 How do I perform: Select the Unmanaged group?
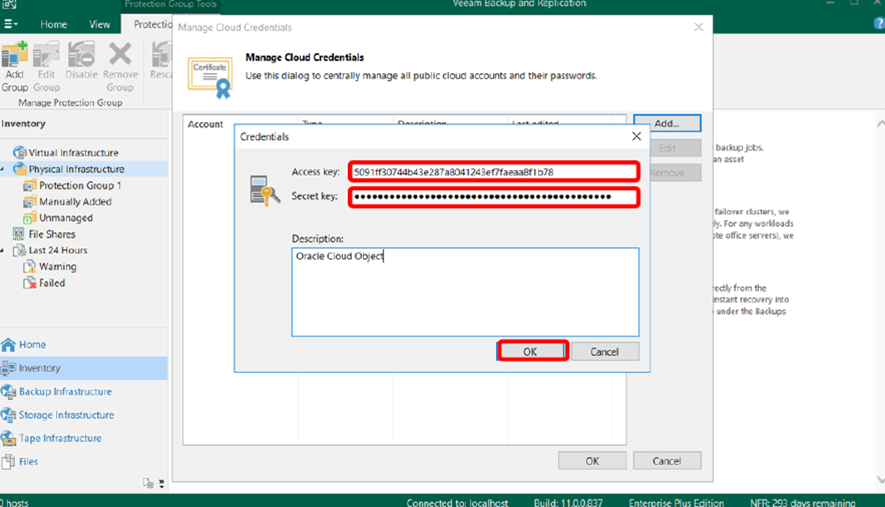tap(65, 218)
